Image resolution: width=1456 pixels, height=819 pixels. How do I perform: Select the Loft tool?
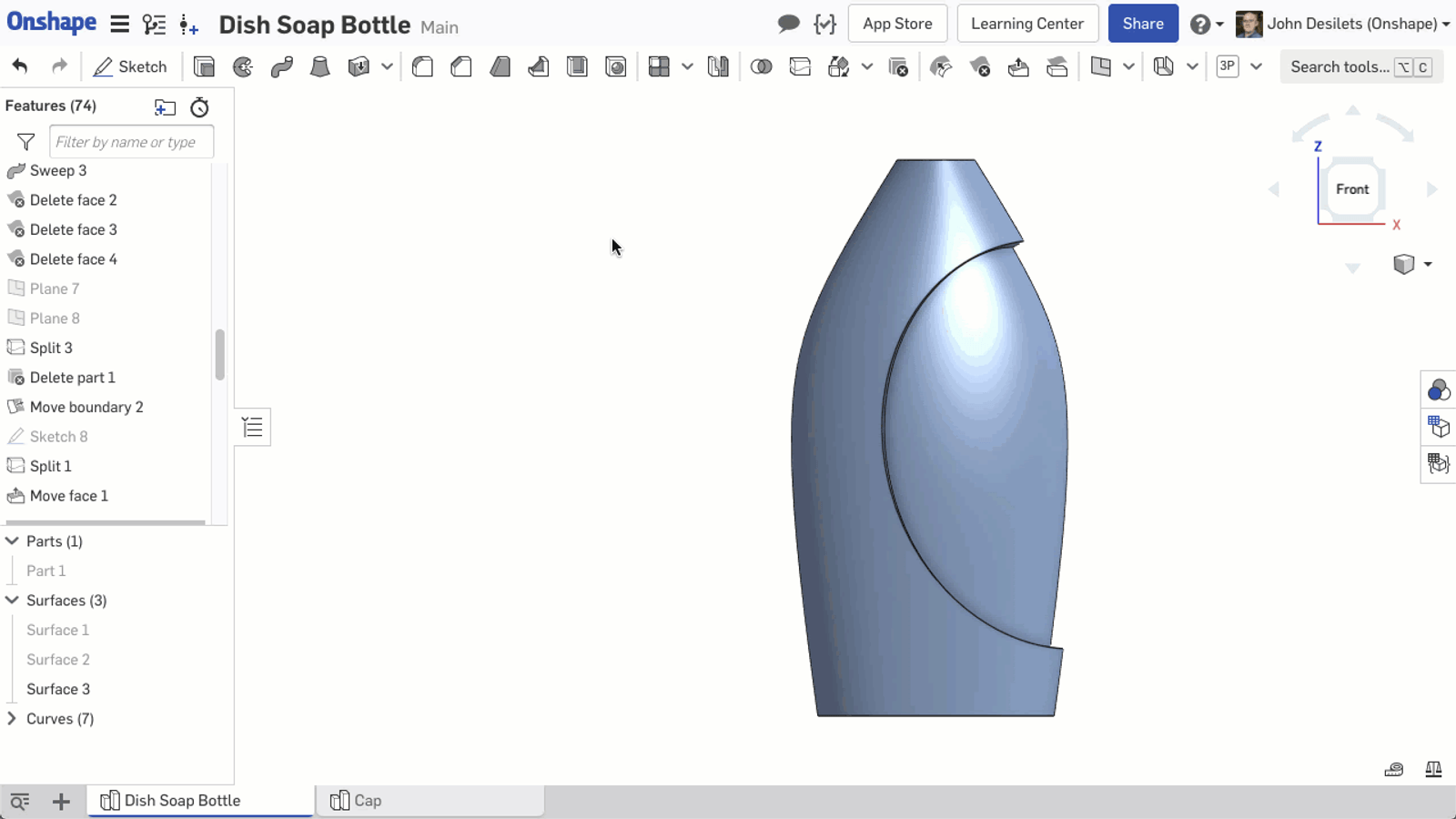[319, 66]
